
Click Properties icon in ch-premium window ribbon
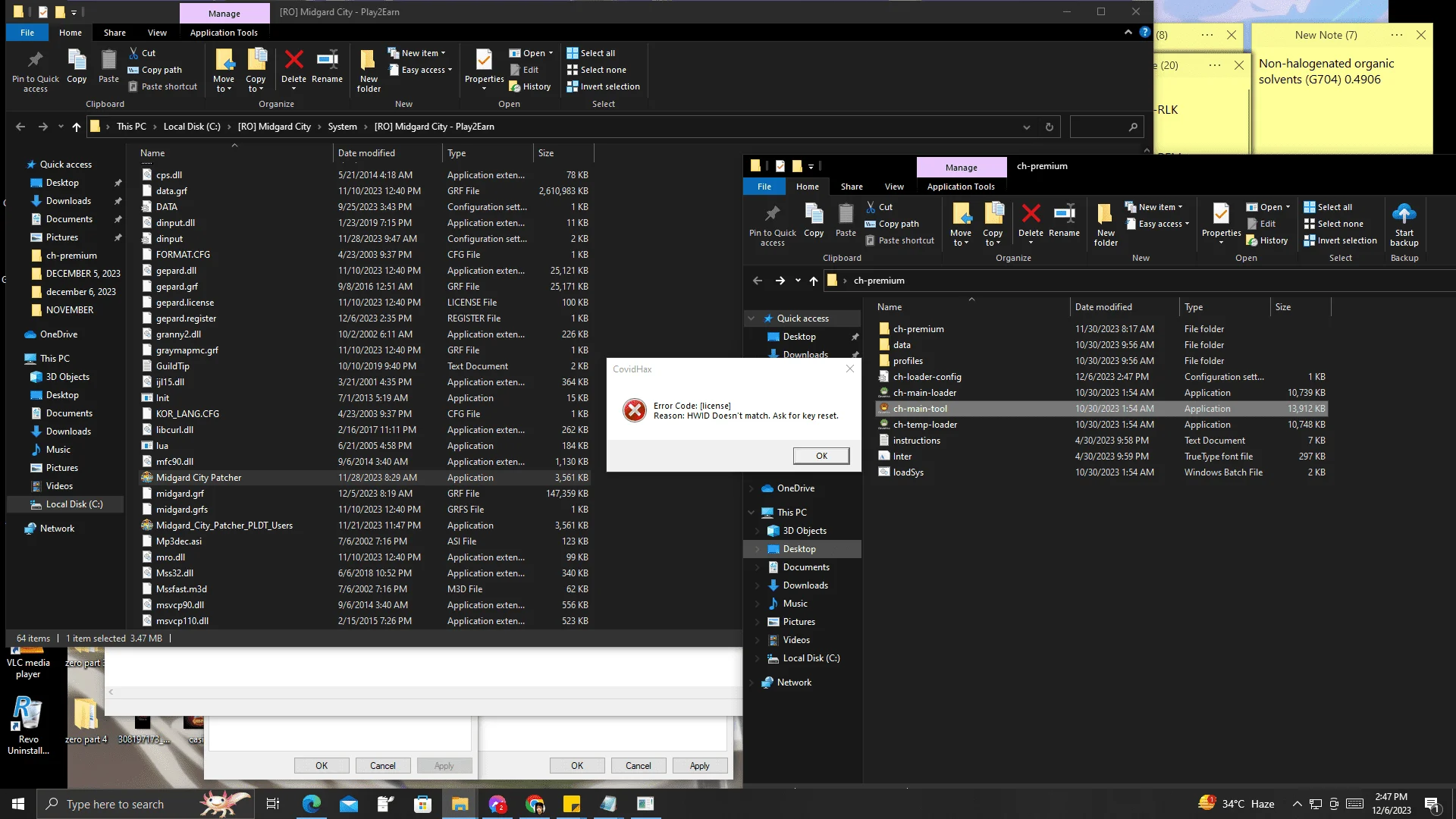point(1221,224)
